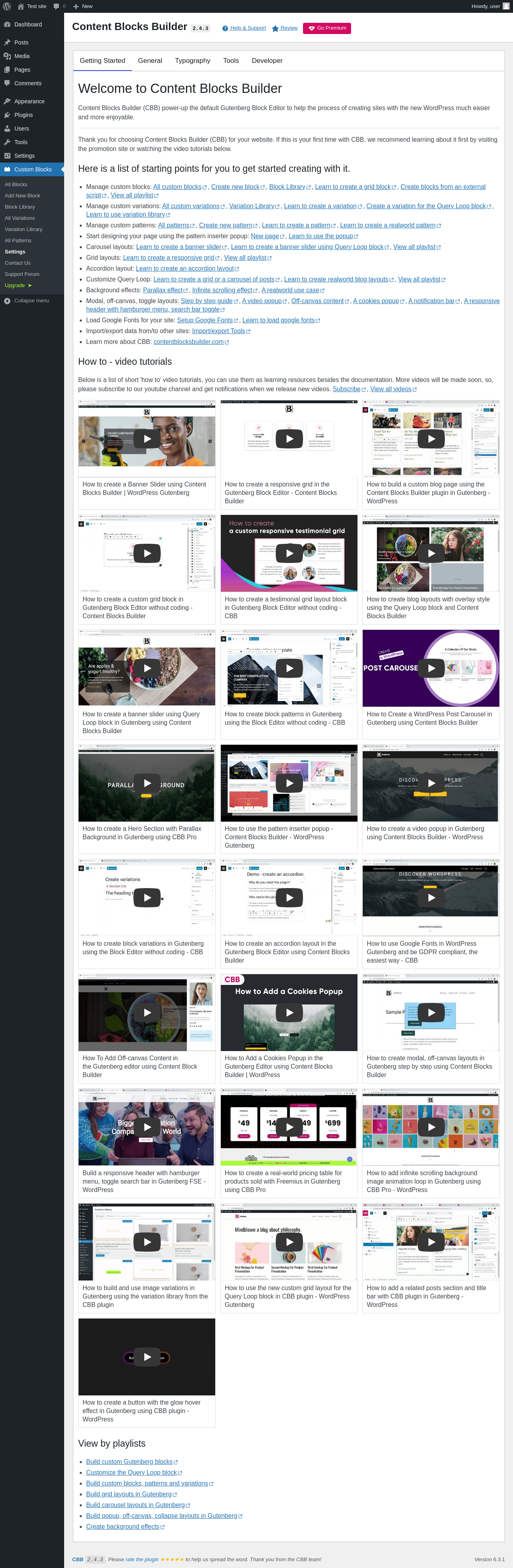Open Block Library submenu item

click(x=20, y=207)
